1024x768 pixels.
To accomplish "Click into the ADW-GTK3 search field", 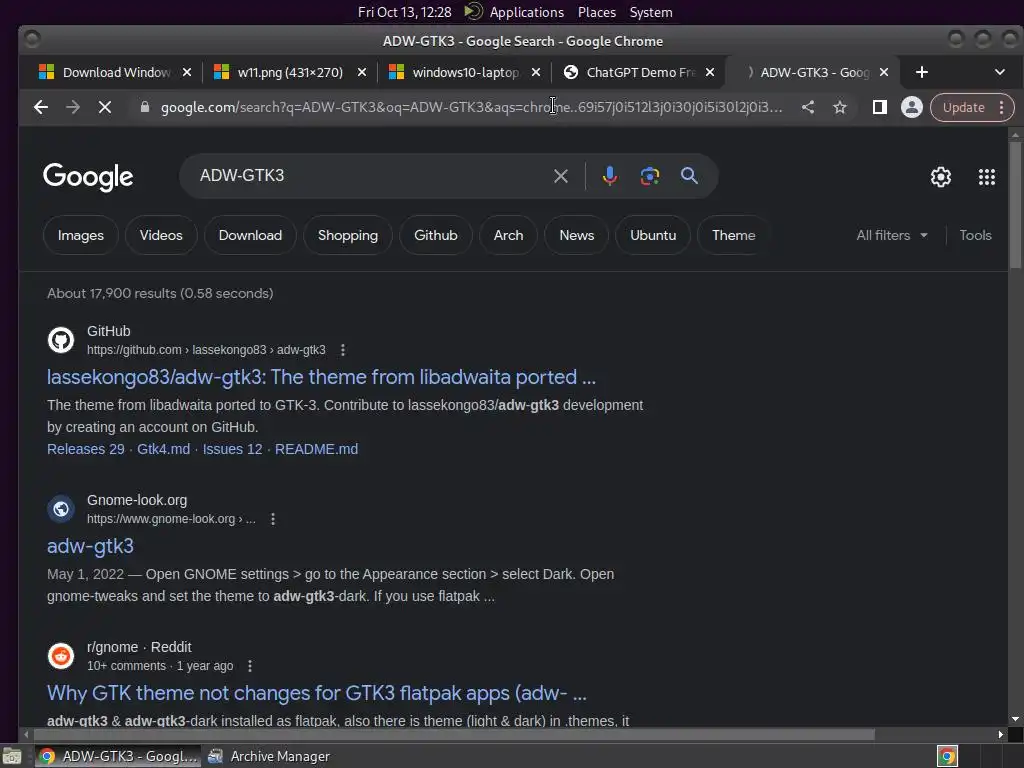I will [372, 176].
